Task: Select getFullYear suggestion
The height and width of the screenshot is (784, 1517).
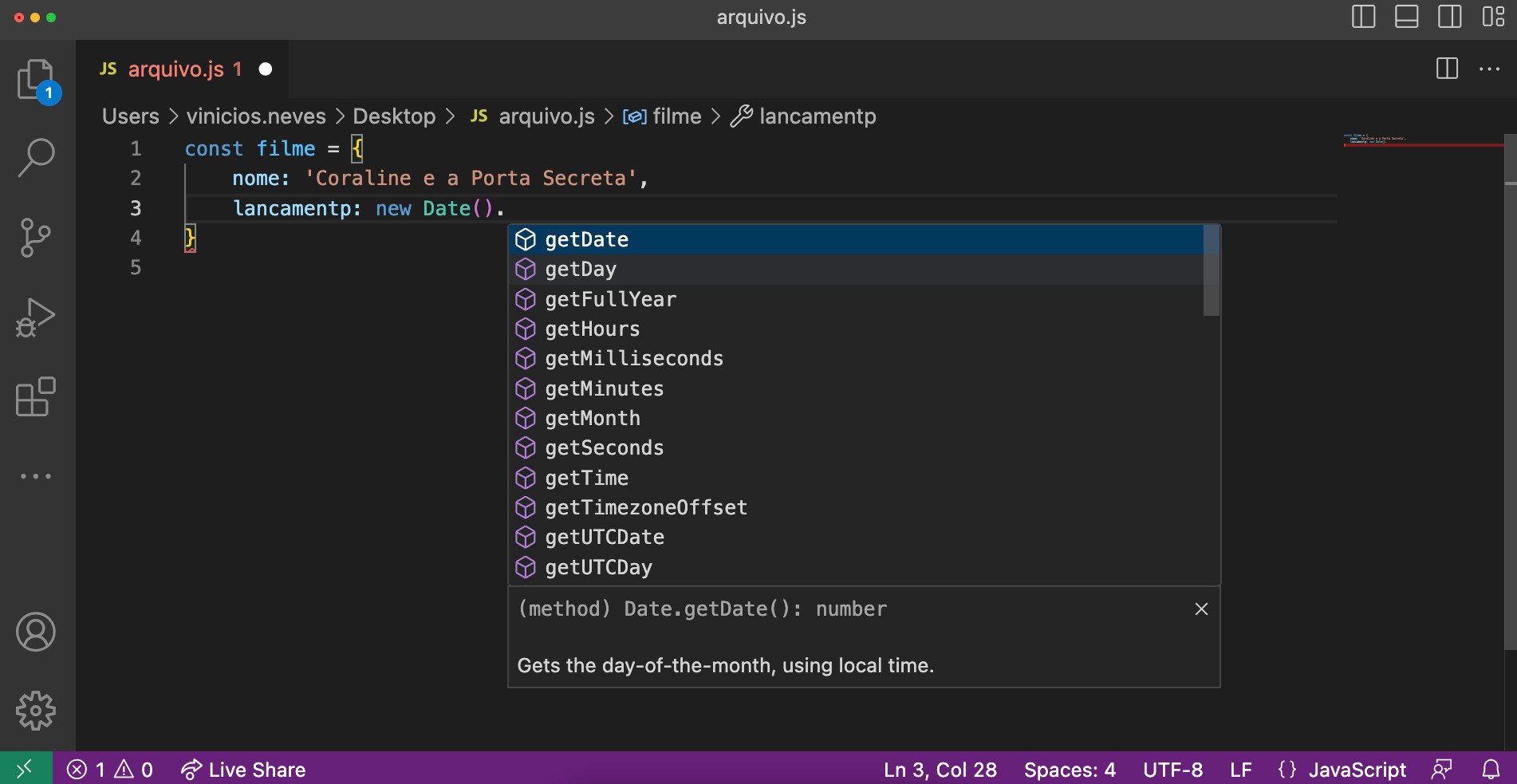Action: coord(856,299)
